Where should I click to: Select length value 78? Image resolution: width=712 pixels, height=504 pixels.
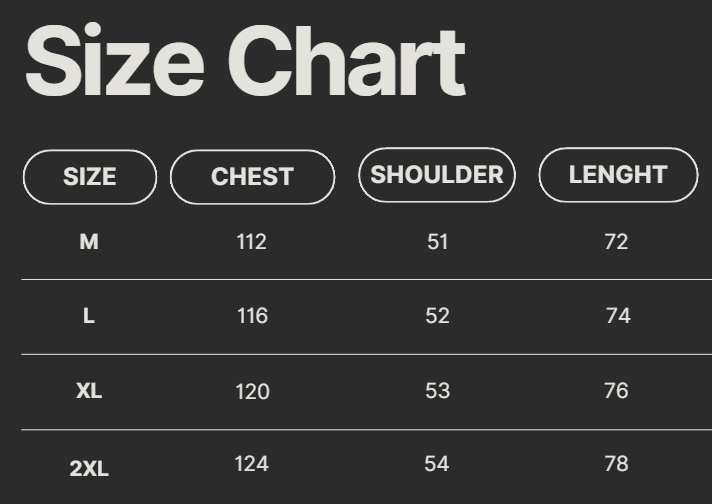[x=616, y=464]
